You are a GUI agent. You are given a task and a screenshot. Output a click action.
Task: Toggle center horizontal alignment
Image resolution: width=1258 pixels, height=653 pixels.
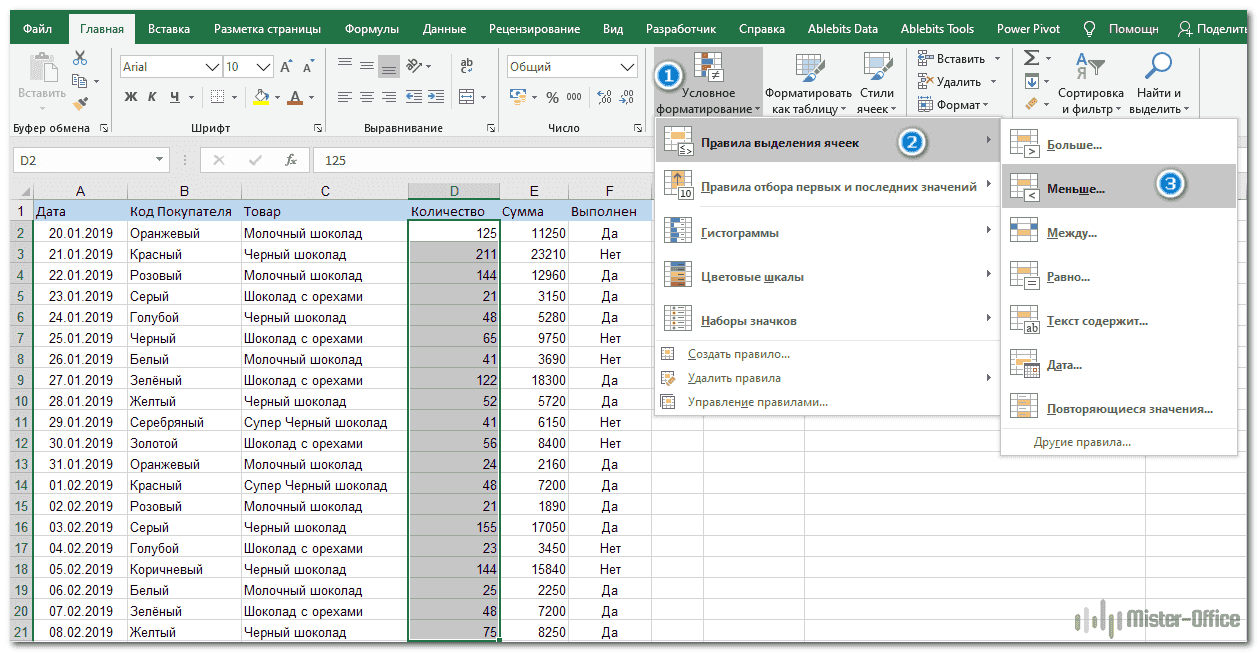coord(367,97)
